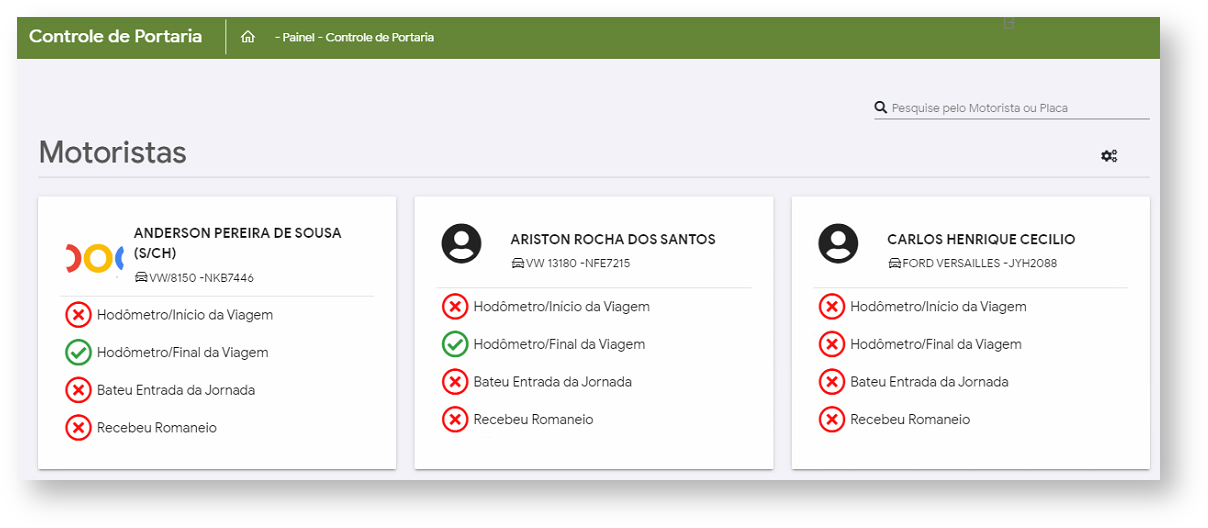This screenshot has width=1208, height=528.
Task: Open ARISTON ROCHA DOS SANTOS driver name
Action: pos(612,240)
